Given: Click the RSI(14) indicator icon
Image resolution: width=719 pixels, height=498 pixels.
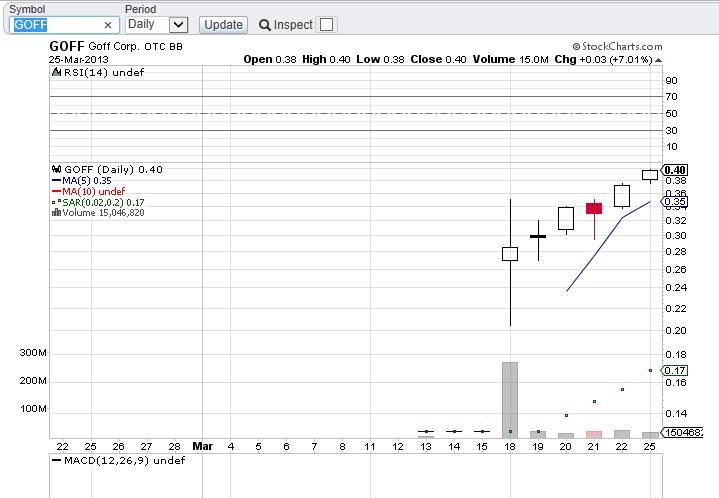Looking at the screenshot, I should [56, 72].
